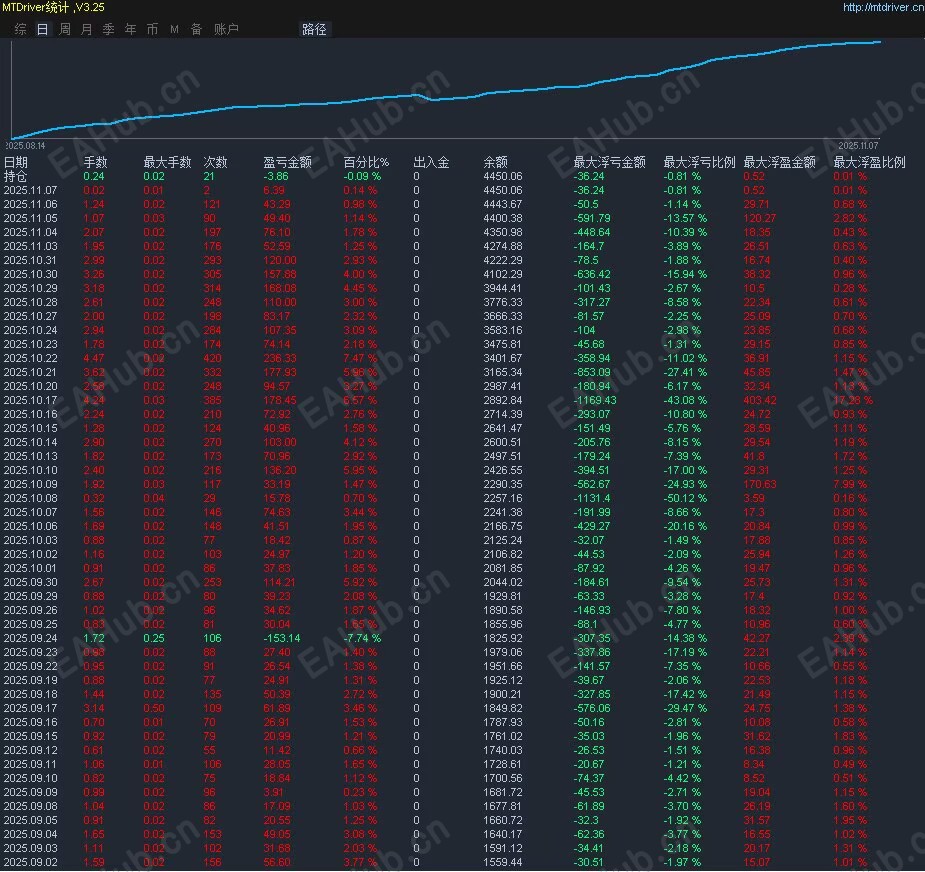The height and width of the screenshot is (872, 925).
Task: Open the 月 monthly tab
Action: tap(87, 29)
